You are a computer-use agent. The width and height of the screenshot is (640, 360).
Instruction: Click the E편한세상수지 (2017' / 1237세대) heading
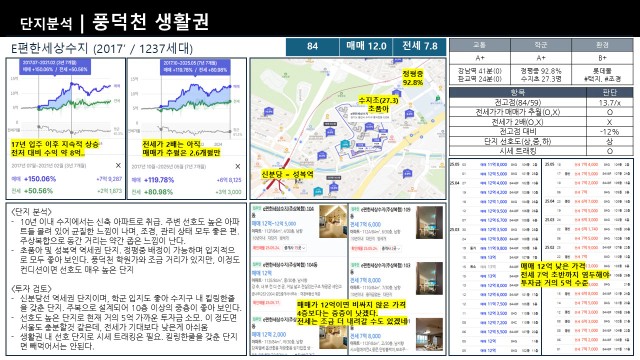pyautogui.click(x=102, y=48)
